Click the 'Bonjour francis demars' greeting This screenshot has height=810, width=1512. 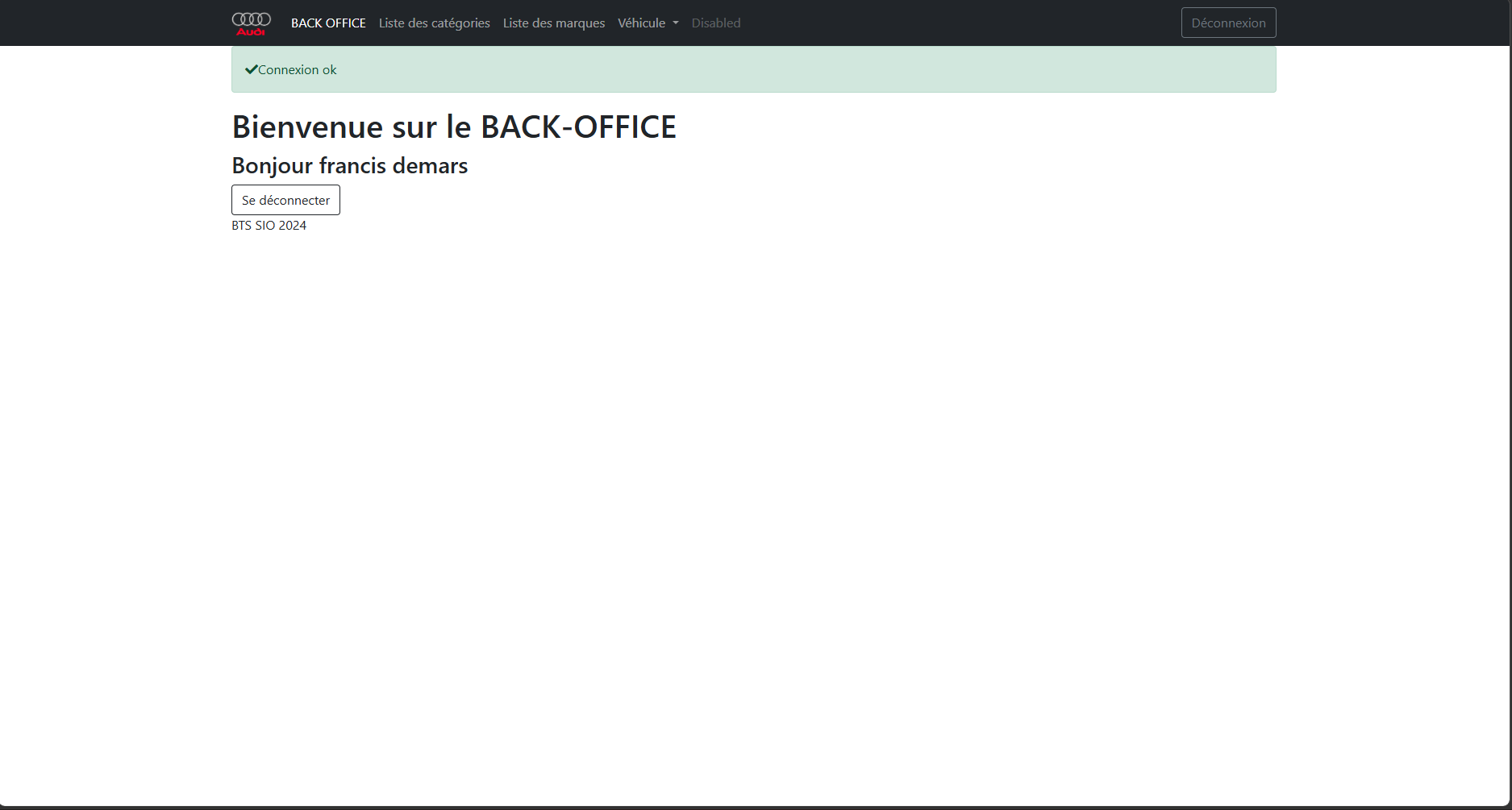pyautogui.click(x=350, y=165)
